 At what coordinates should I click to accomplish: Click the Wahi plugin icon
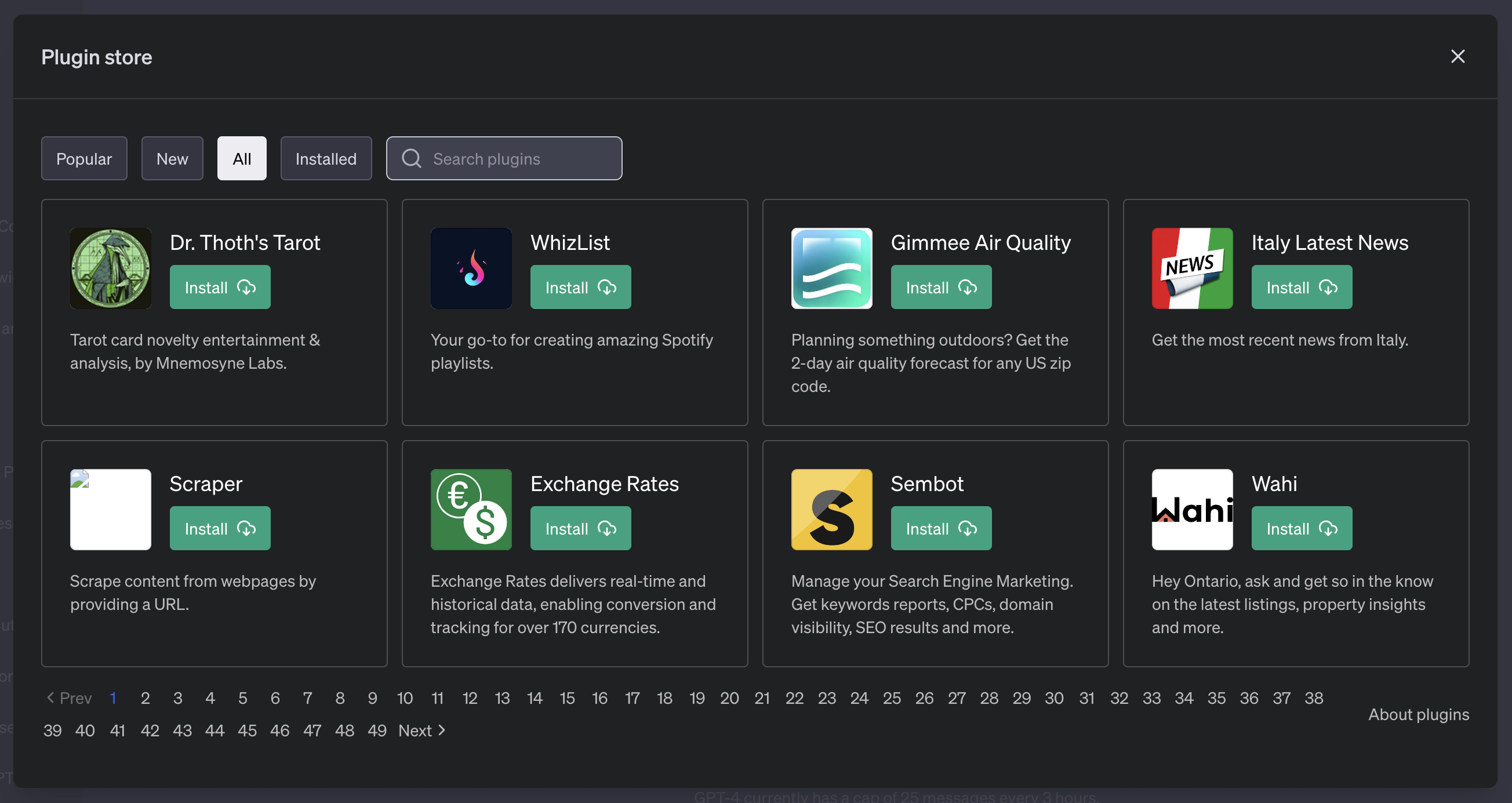pos(1192,509)
